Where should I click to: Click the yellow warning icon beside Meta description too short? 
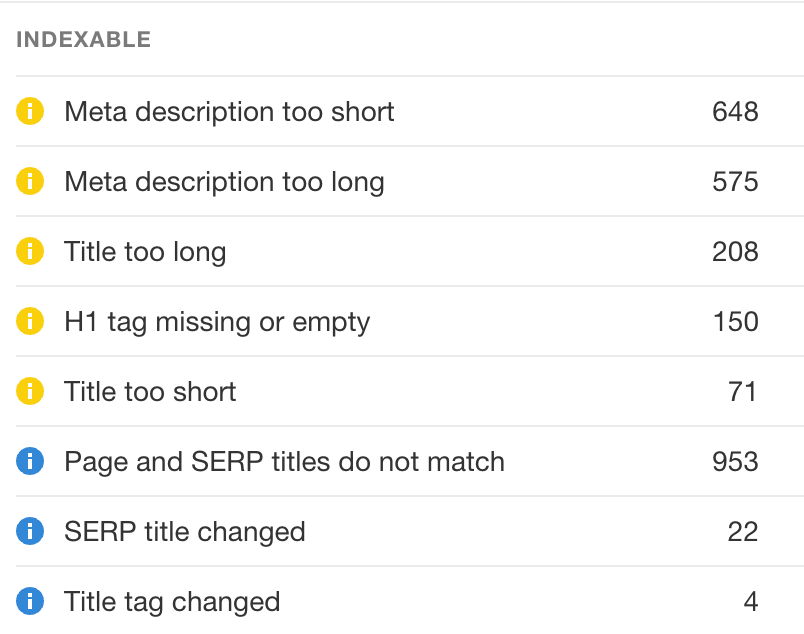[30, 112]
